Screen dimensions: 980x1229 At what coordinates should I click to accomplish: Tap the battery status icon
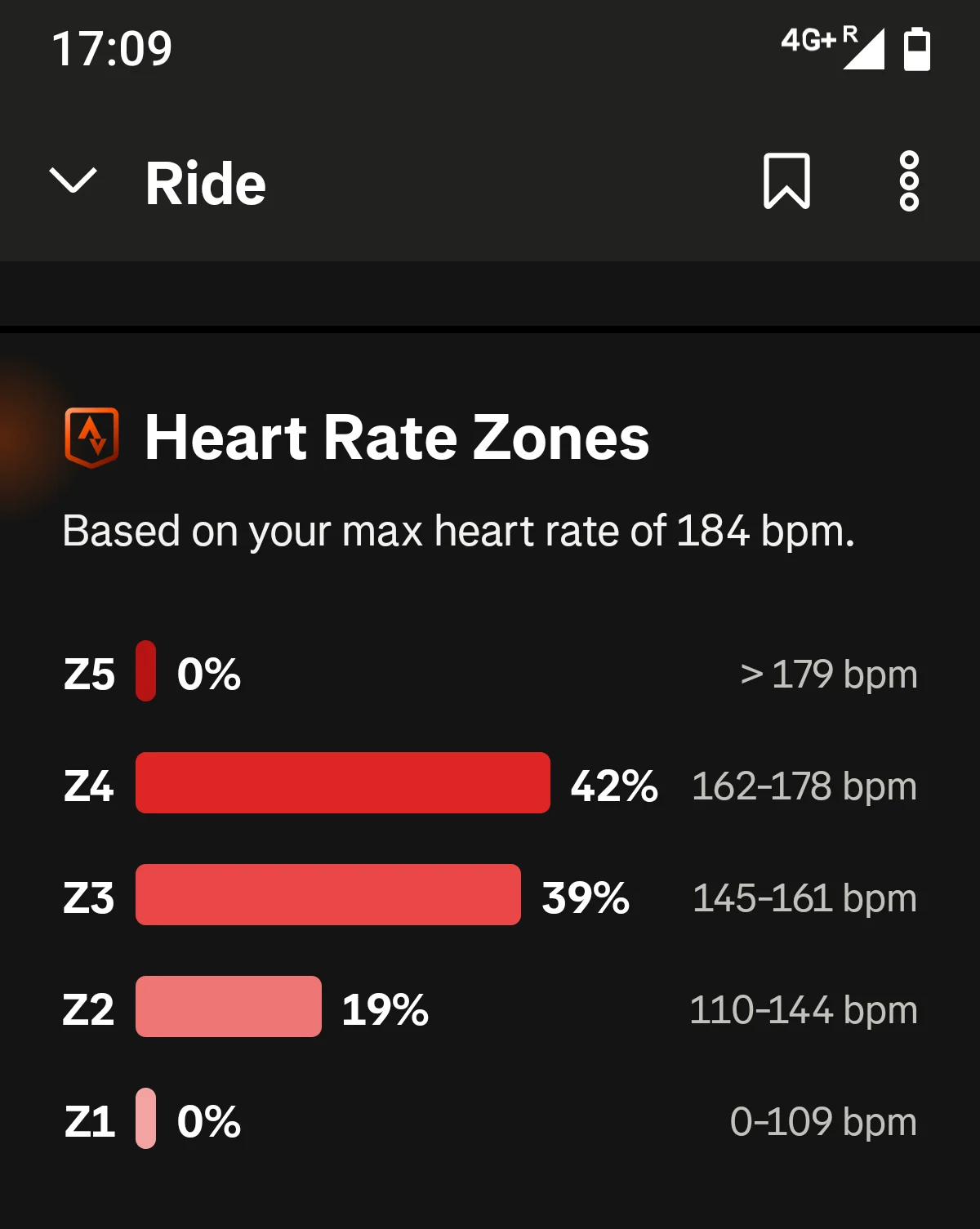click(x=917, y=49)
